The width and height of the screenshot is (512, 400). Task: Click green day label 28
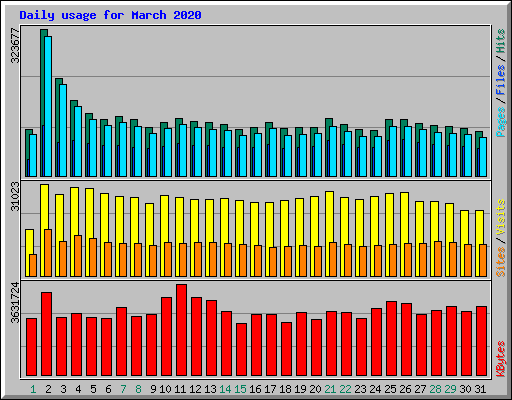435,389
